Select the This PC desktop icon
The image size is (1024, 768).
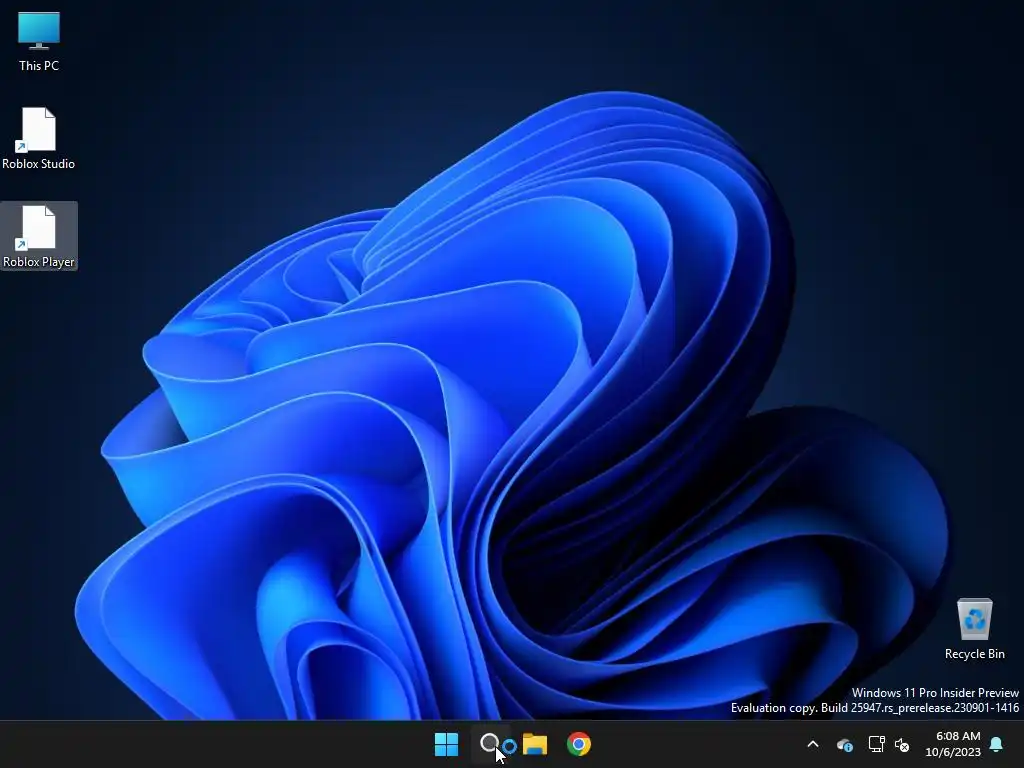tap(39, 41)
